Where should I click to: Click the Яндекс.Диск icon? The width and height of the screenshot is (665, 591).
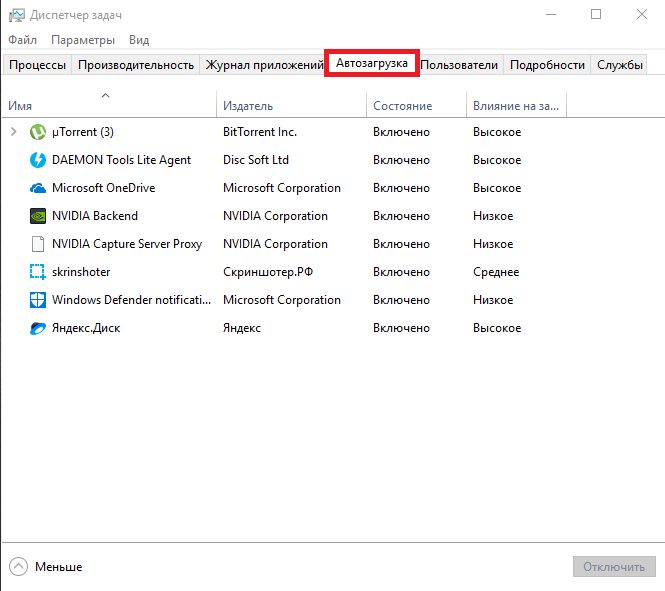(38, 328)
